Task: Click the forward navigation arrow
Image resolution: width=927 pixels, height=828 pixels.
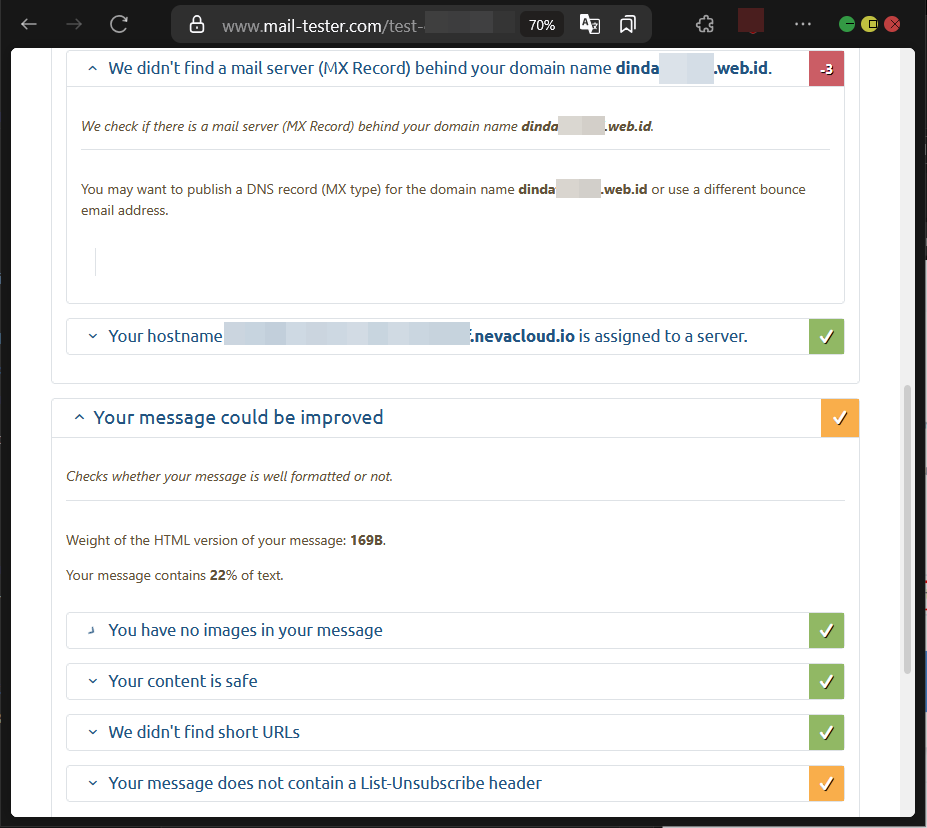Action: click(74, 24)
